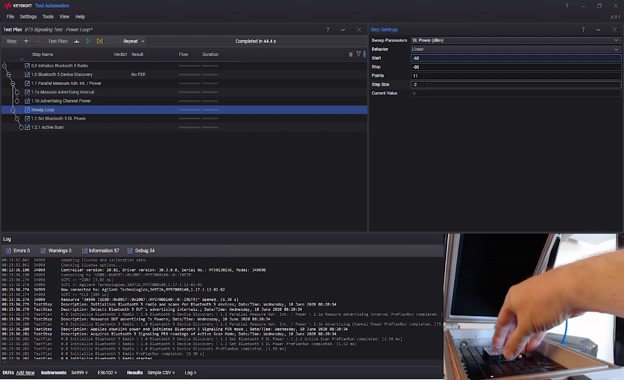Screen dimensions: 624x380
Task: Toggle checkbox for 1.1a Measure Advertising Interval
Action: 27,92
